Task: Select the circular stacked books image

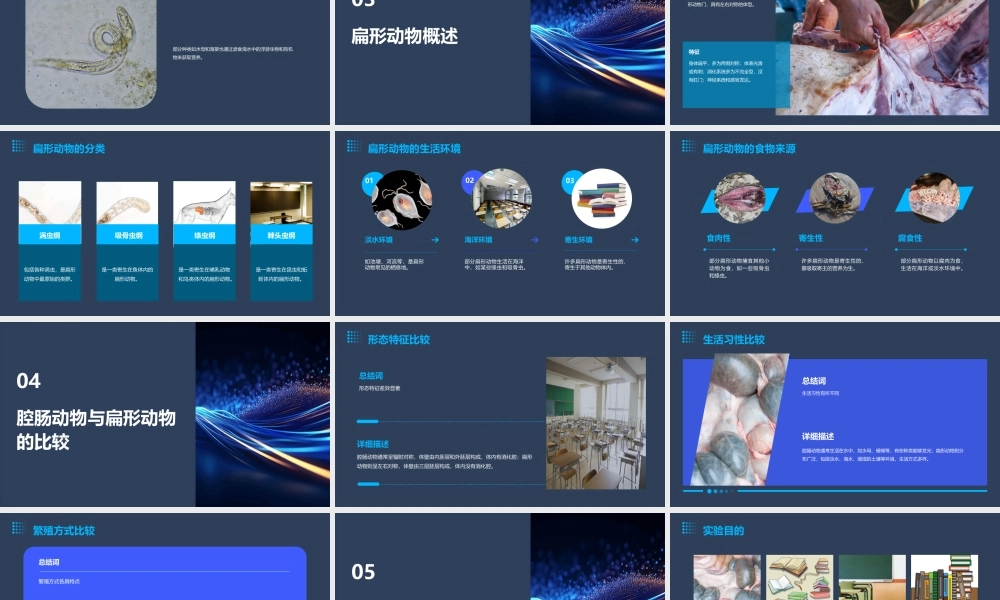Action: (x=602, y=199)
